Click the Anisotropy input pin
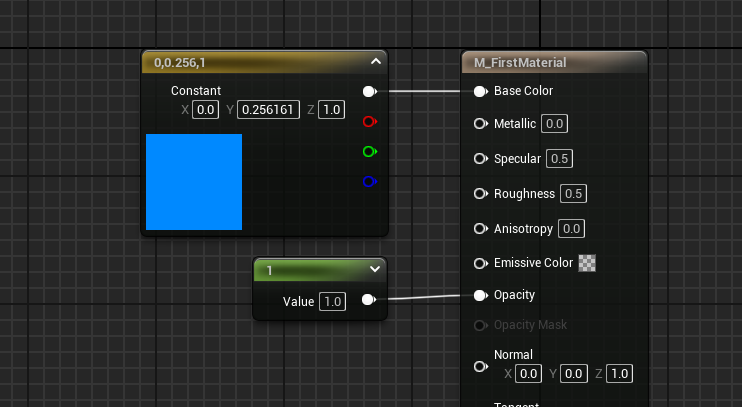742x407 pixels. click(480, 229)
